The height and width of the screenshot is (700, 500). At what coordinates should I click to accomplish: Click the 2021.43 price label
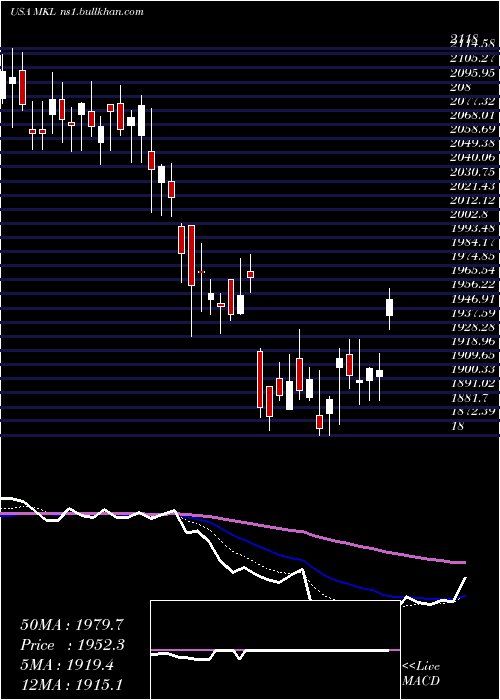pyautogui.click(x=473, y=186)
